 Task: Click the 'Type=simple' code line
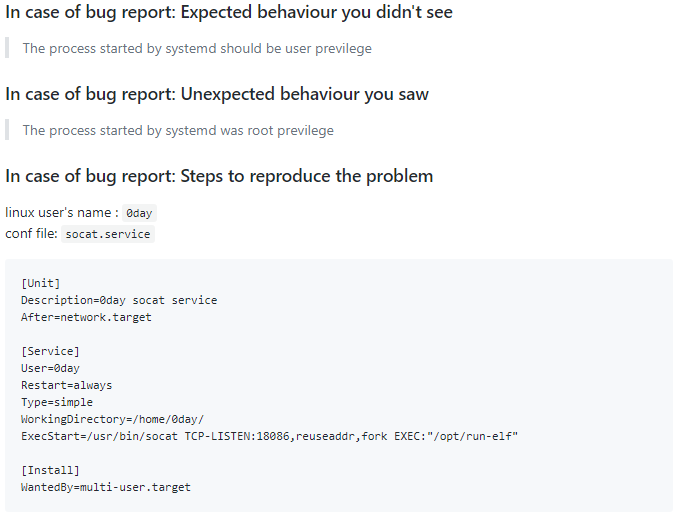pos(57,402)
